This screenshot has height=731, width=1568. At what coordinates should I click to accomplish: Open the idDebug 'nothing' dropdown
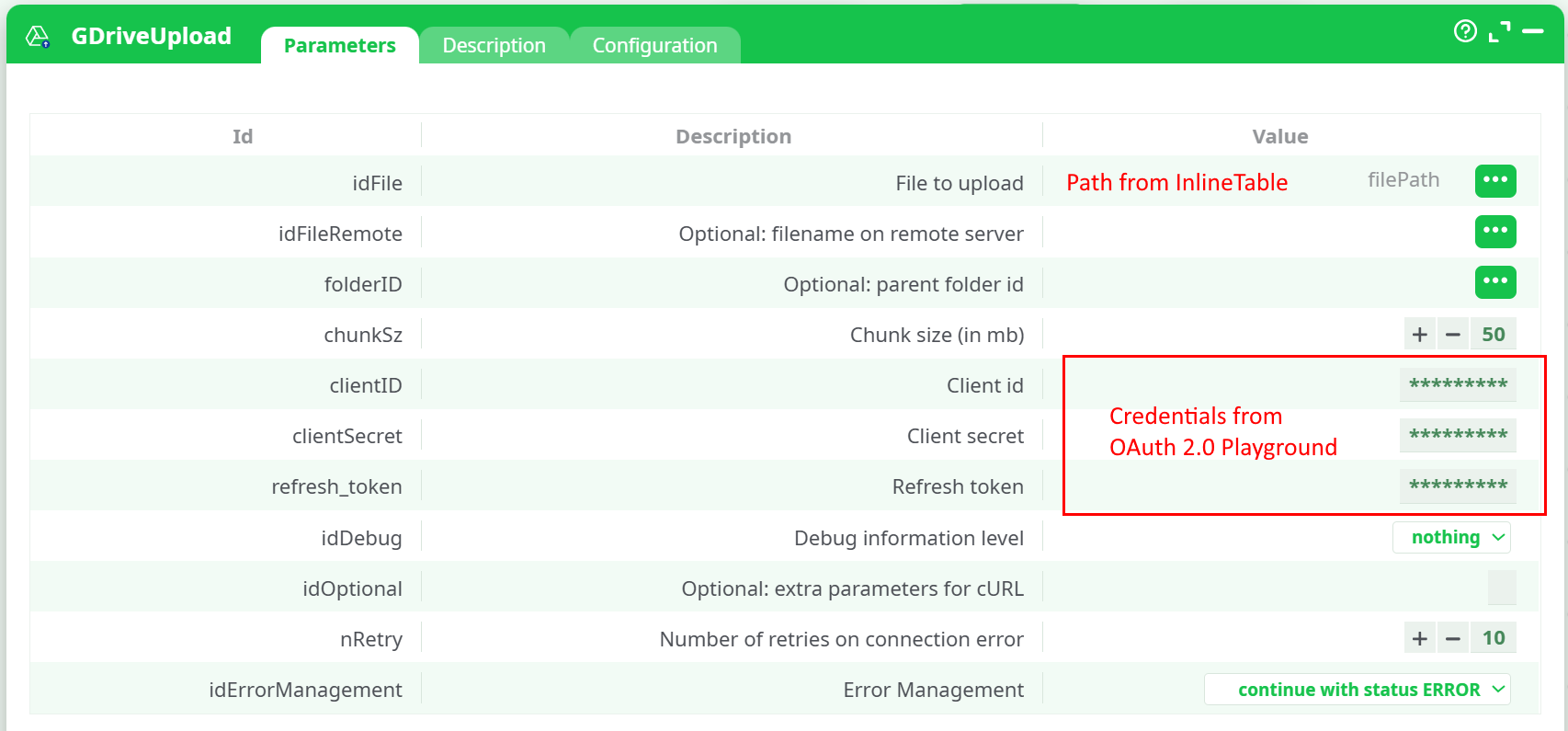[x=1452, y=537]
